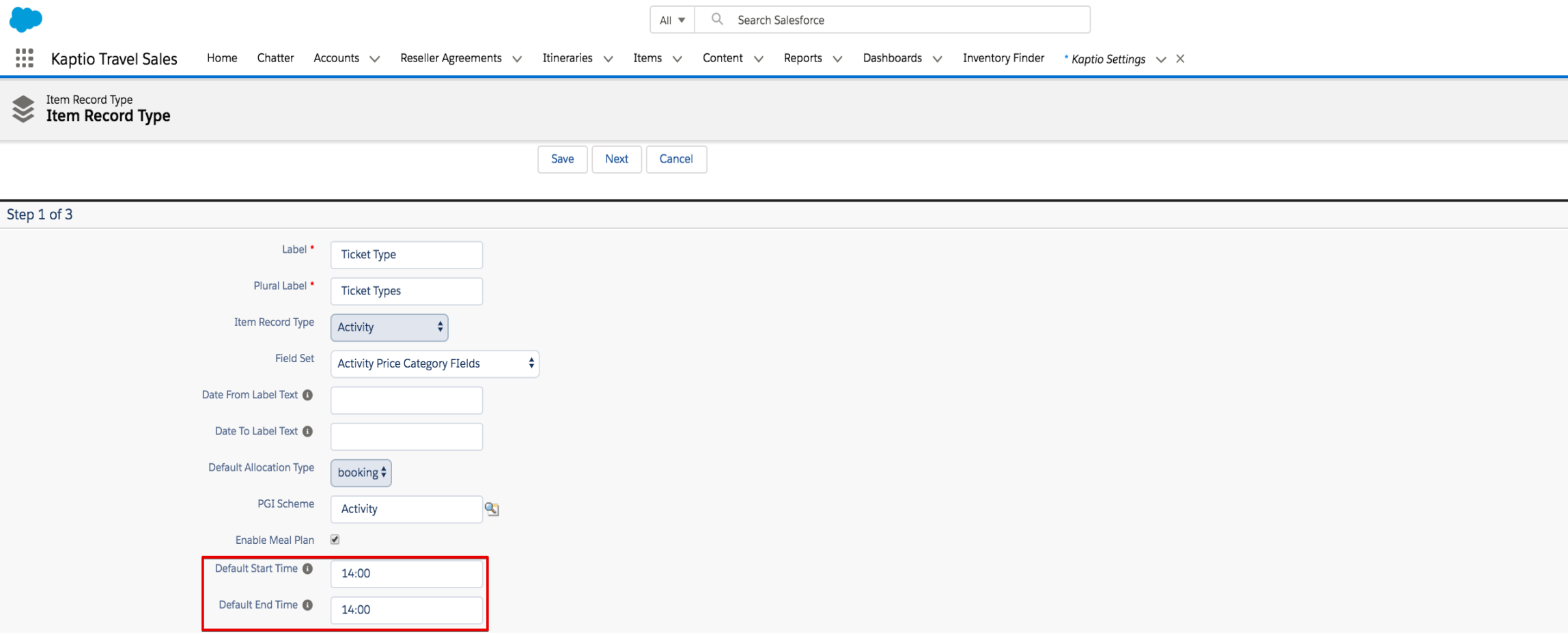Open the Field Set dropdown
Viewport: 1568px width, 634px height.
coord(435,363)
